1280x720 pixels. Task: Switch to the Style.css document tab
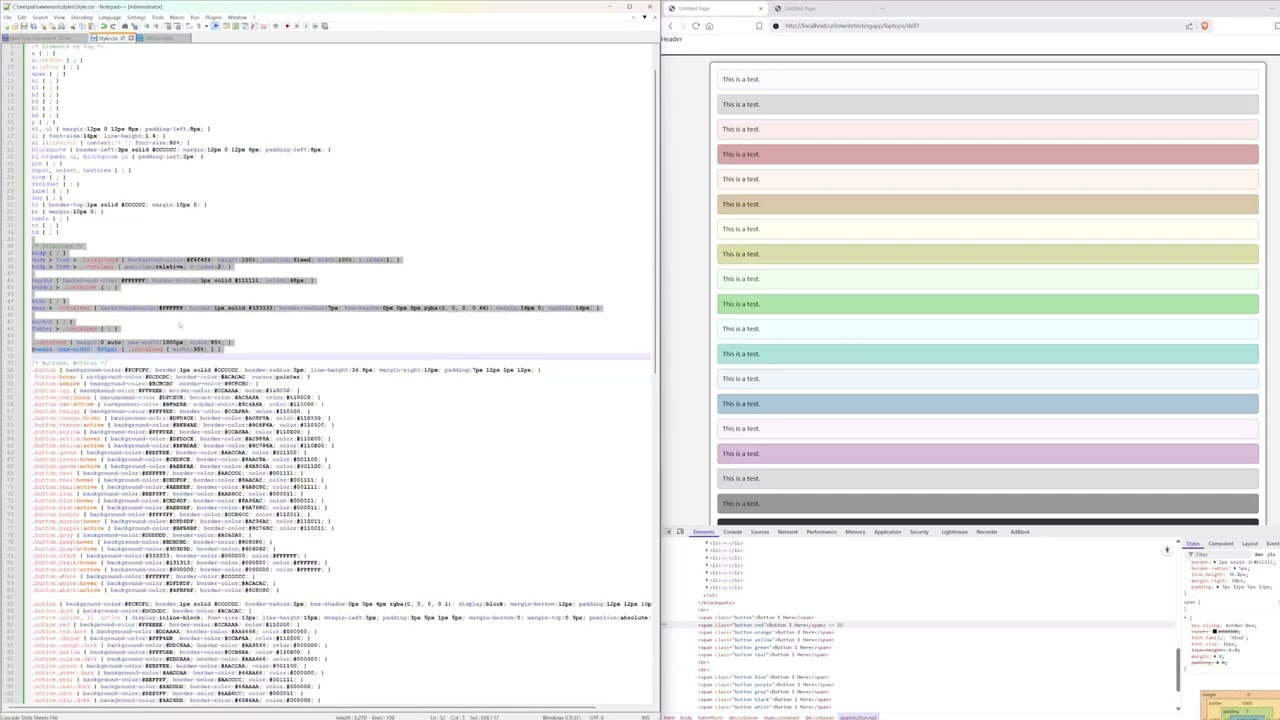108,38
